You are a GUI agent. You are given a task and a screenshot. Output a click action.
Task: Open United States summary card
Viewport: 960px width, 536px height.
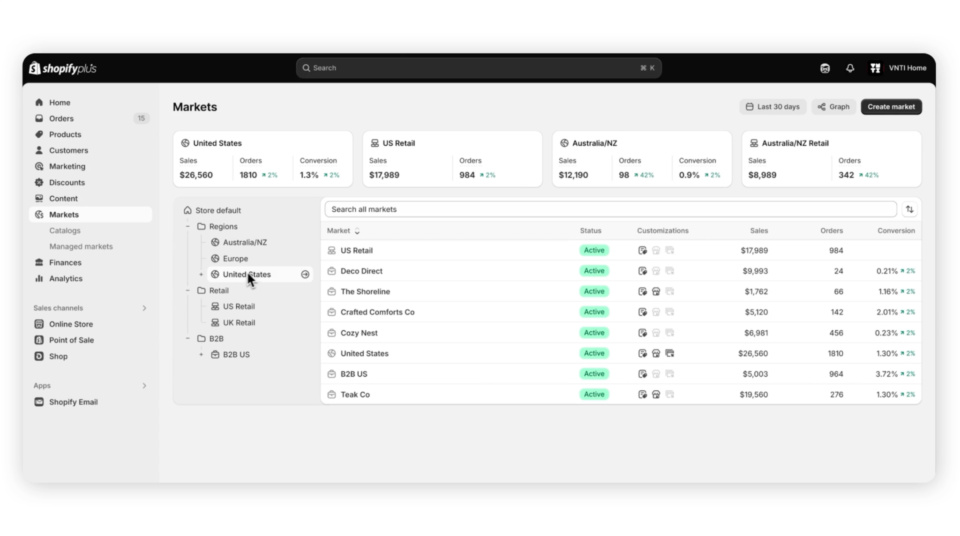coord(263,159)
